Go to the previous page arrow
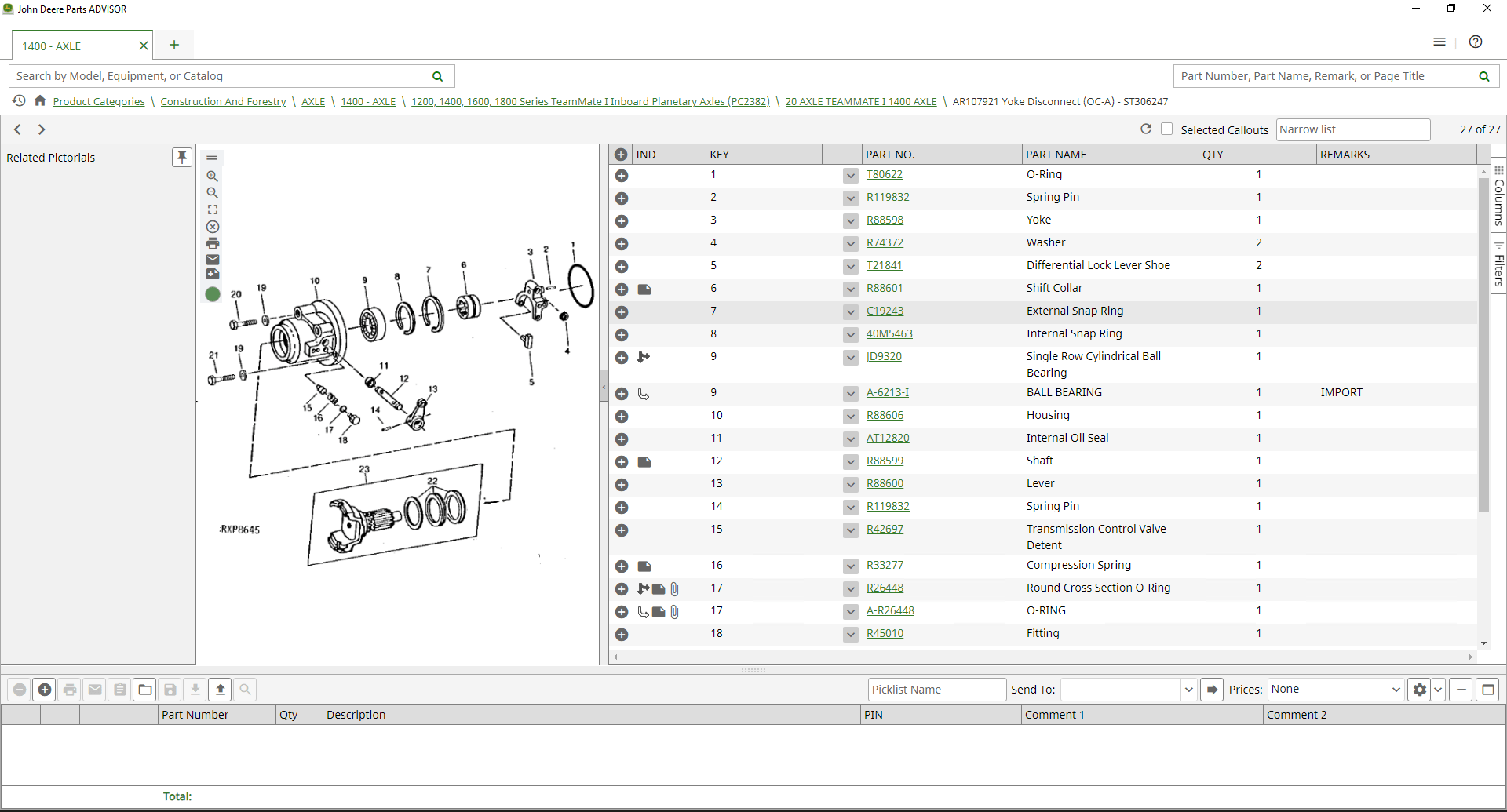Screen dimensions: 1507x812 point(17,129)
